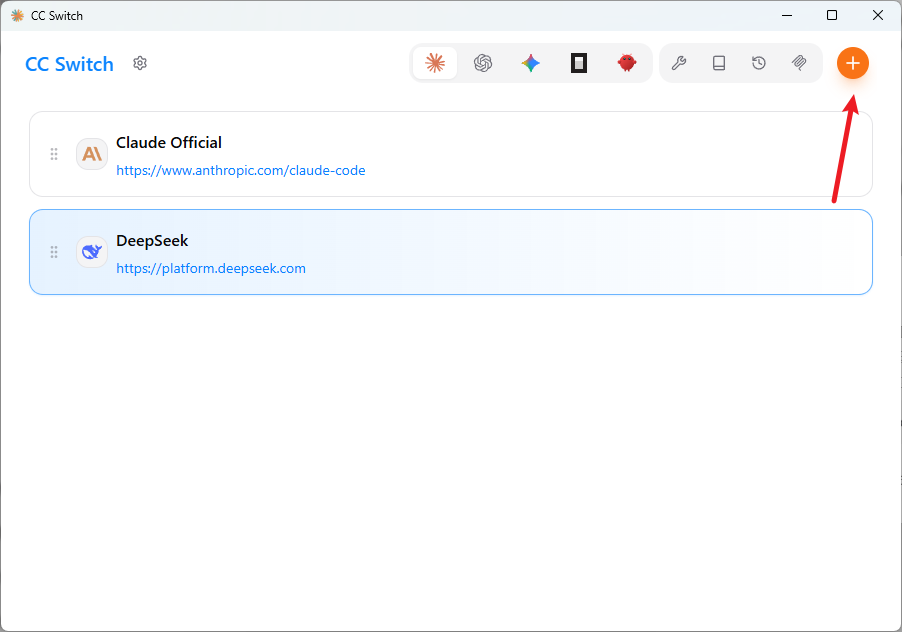Select the Gemini sparkle icon tab

(x=530, y=63)
